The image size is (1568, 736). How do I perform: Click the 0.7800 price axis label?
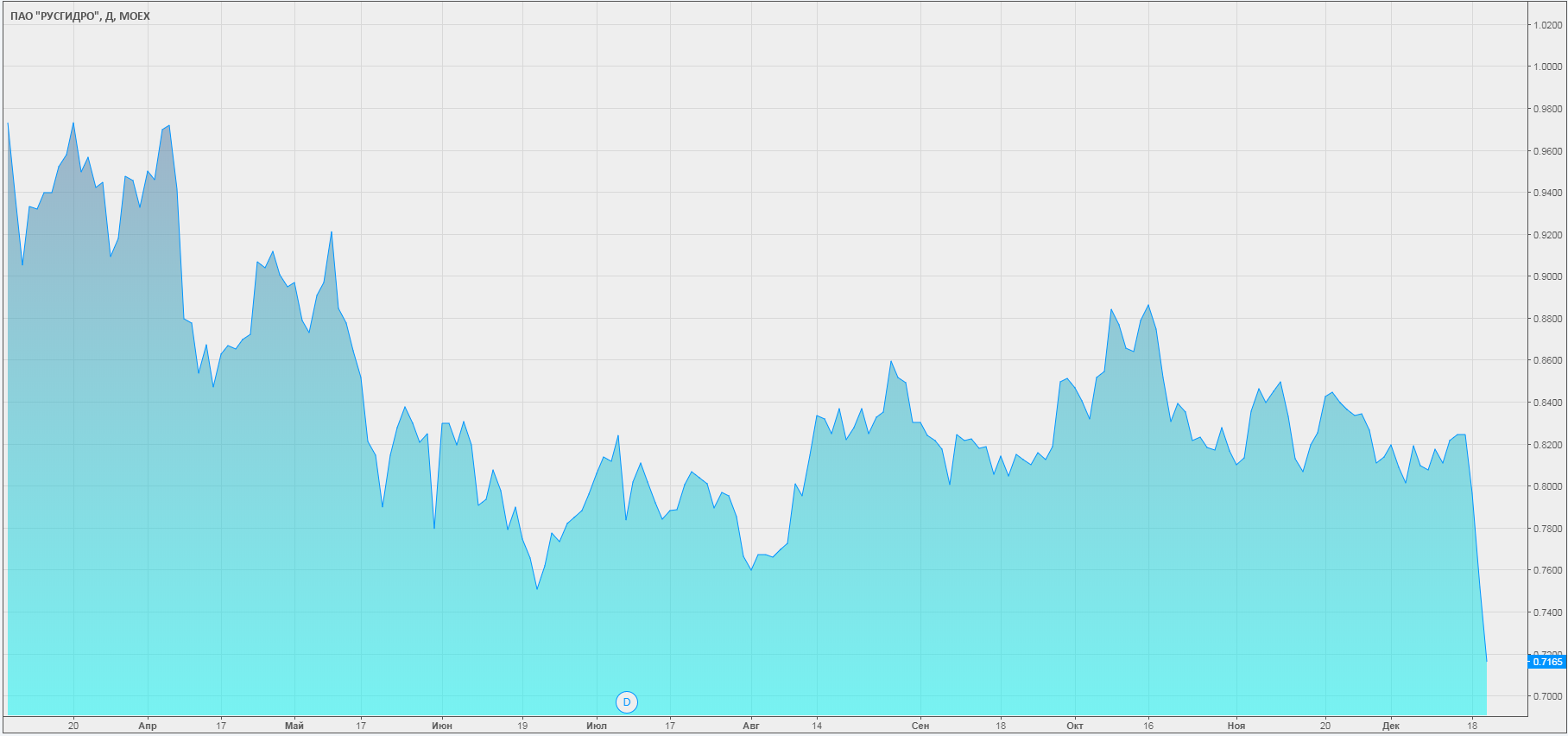[x=1547, y=529]
